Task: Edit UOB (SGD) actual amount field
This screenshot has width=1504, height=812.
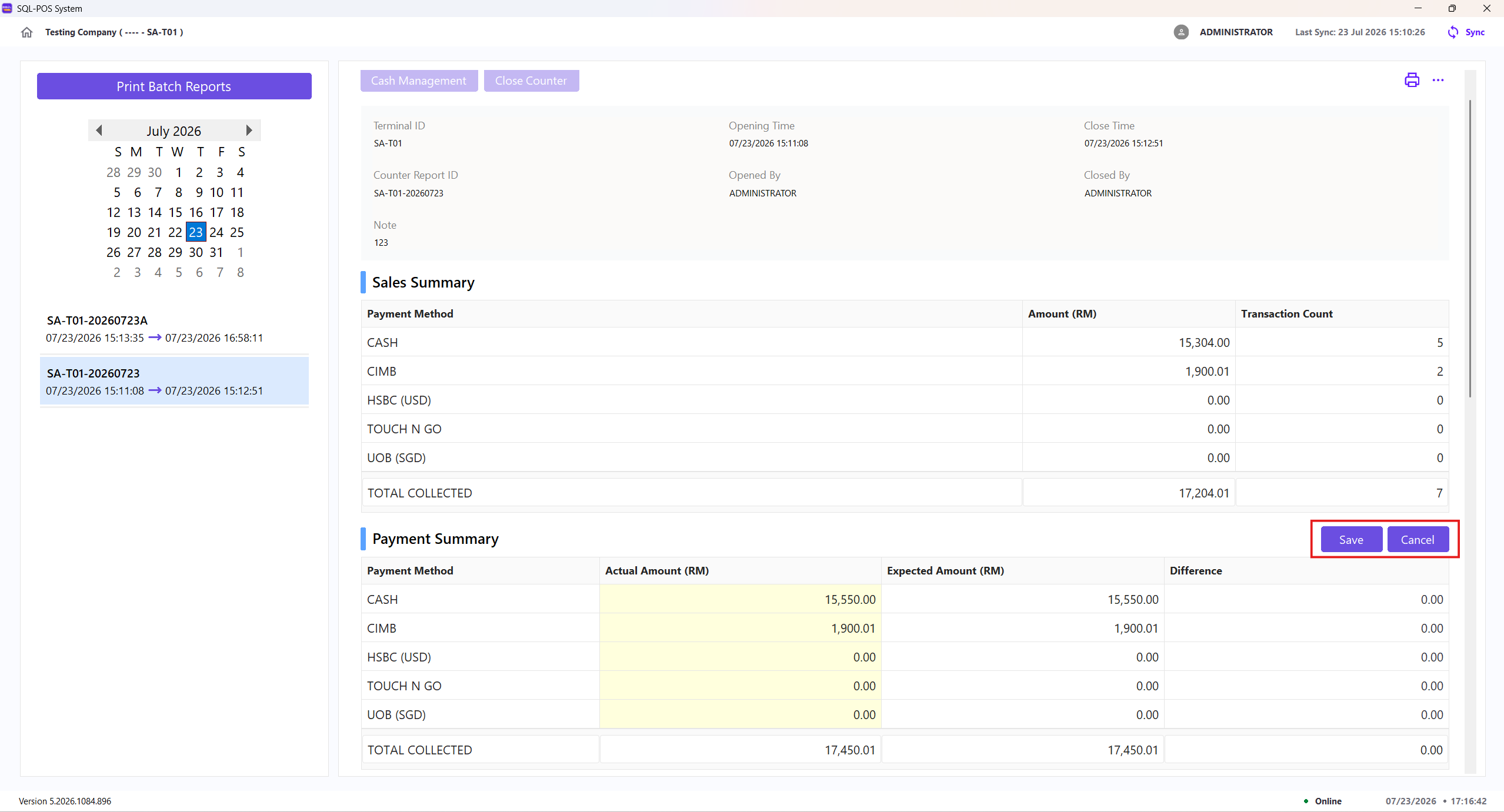Action: coord(740,714)
